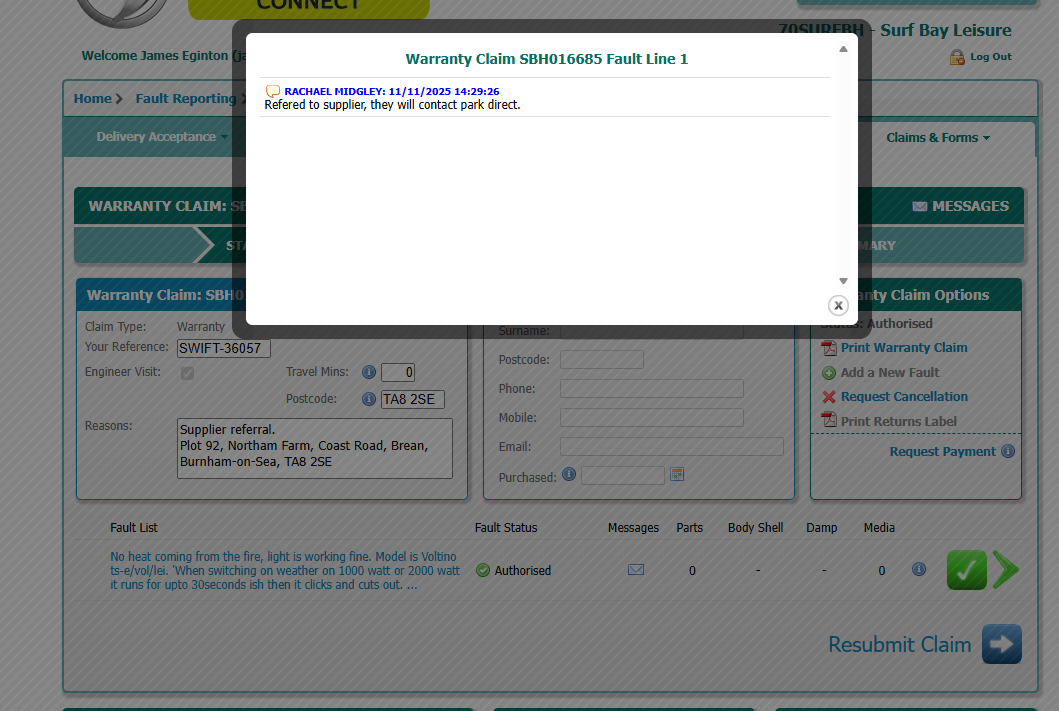Screen dimensions: 1059x711
Task: Click the customer Email input field
Action: pos(671,446)
